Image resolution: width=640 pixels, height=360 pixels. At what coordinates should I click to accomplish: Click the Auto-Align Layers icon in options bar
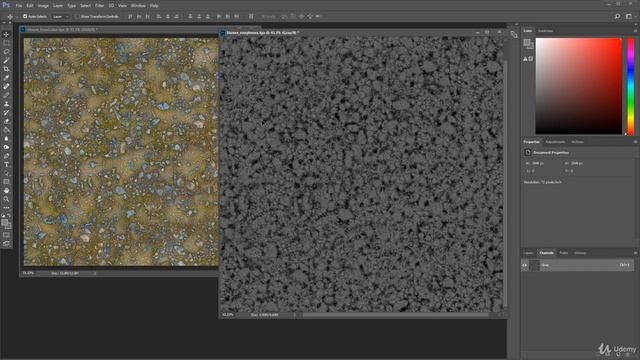point(251,16)
